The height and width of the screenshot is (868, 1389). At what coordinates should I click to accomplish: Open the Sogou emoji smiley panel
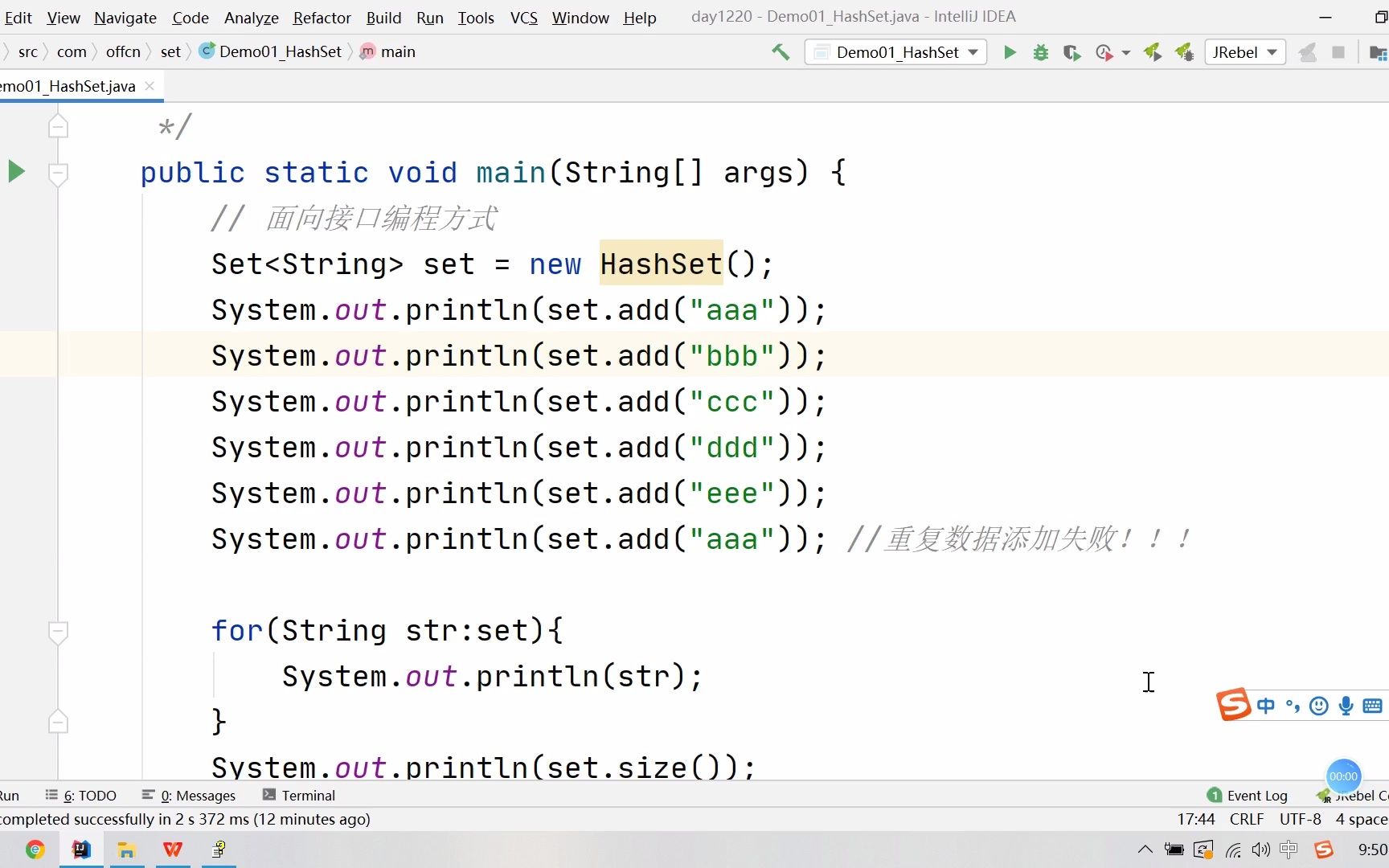(x=1319, y=706)
